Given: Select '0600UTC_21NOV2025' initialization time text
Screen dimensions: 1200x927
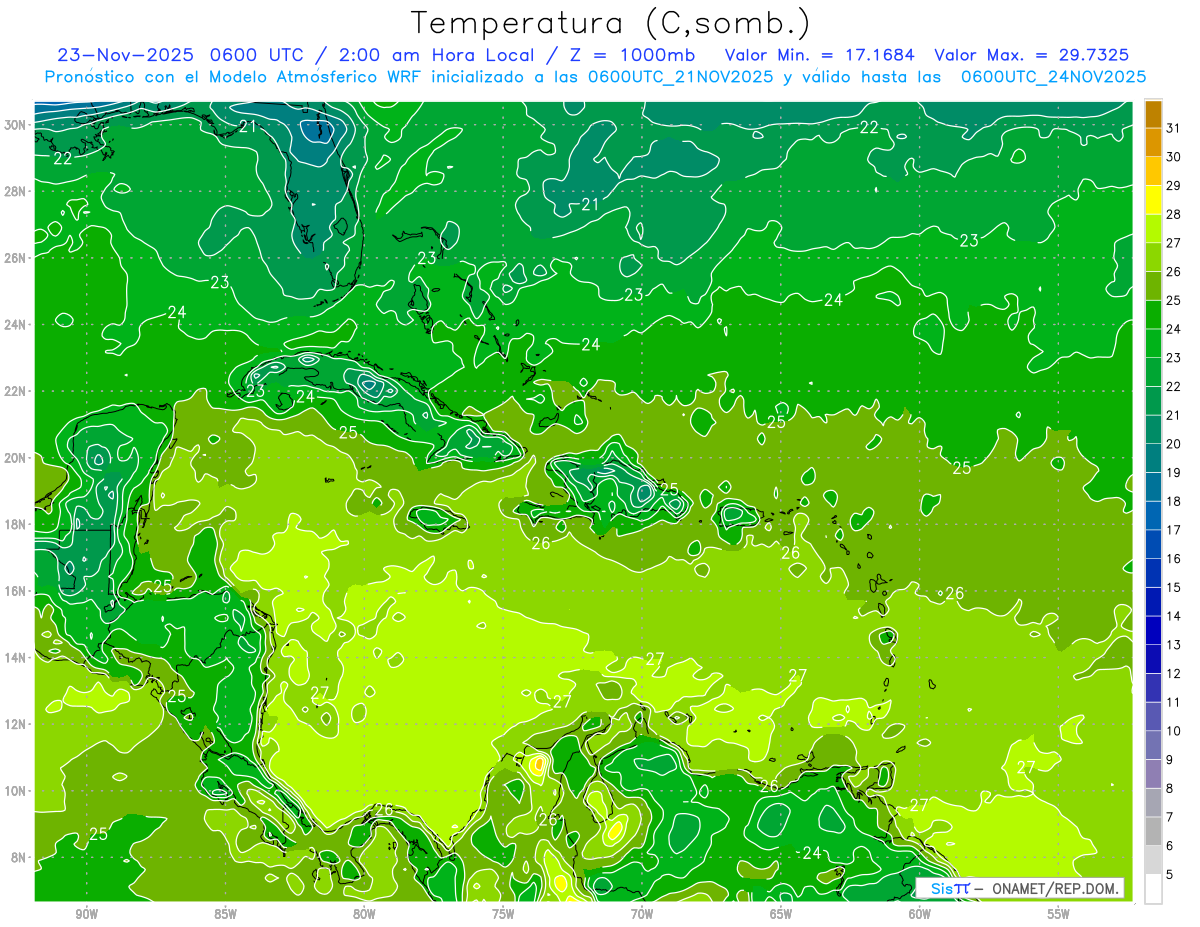Looking at the screenshot, I should pos(680,77).
